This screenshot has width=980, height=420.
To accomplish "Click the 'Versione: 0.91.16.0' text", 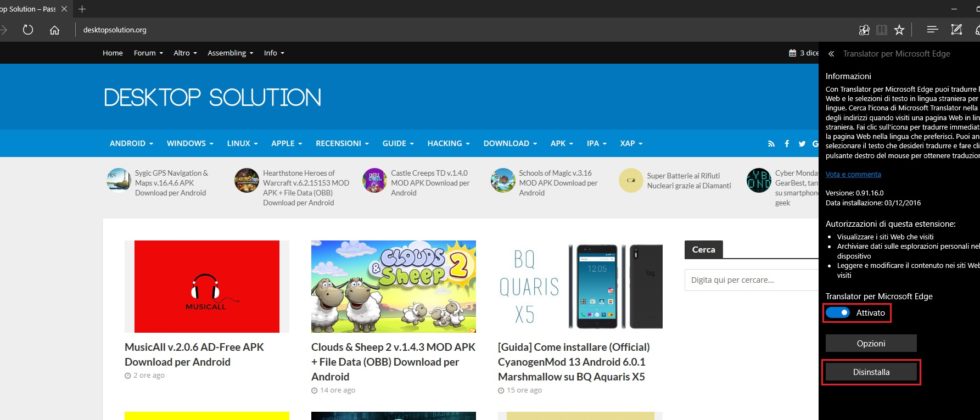I will [855, 193].
